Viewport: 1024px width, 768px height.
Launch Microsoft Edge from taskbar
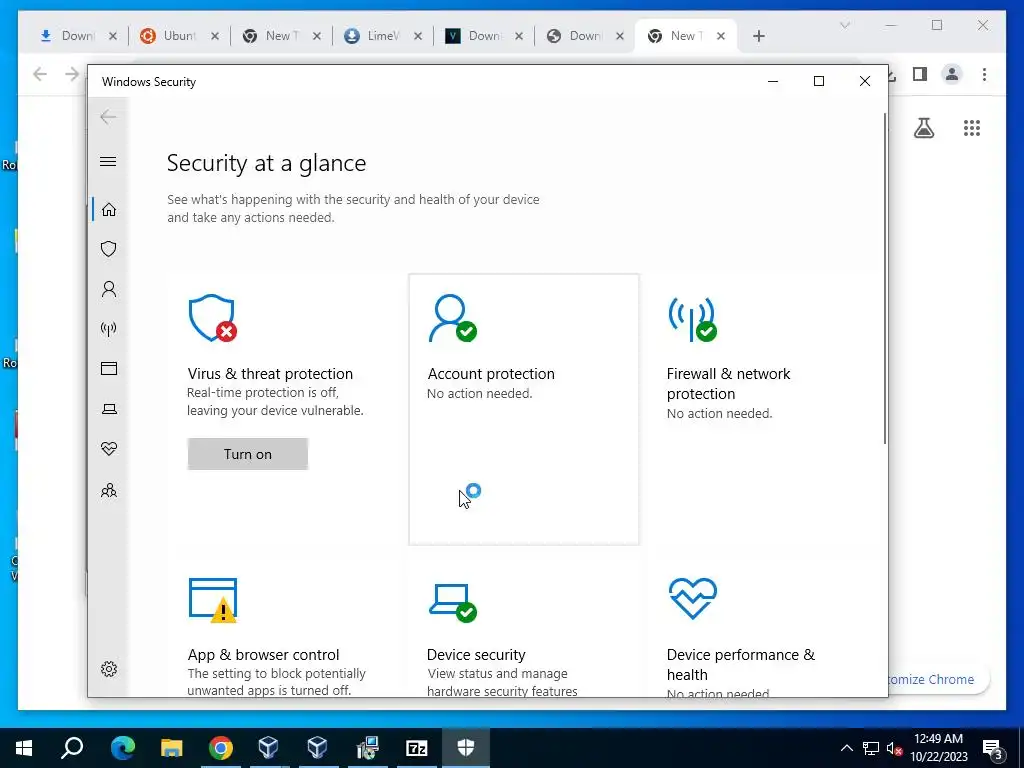point(122,748)
